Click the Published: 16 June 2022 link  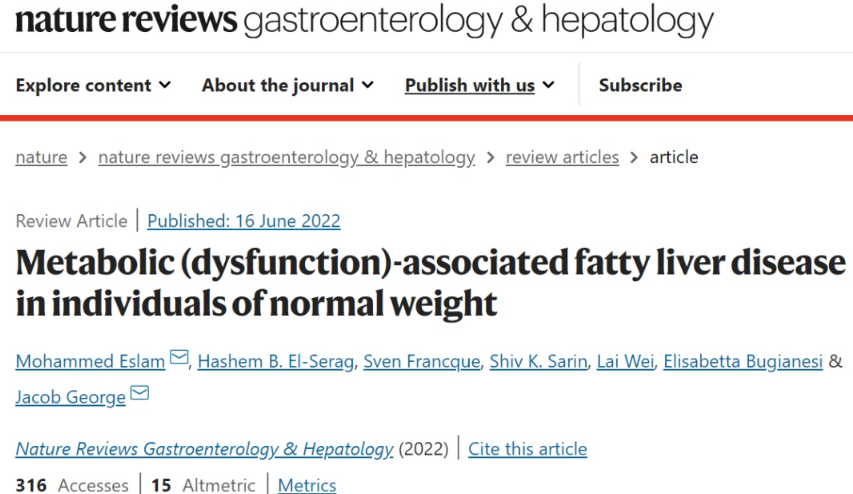coord(244,221)
